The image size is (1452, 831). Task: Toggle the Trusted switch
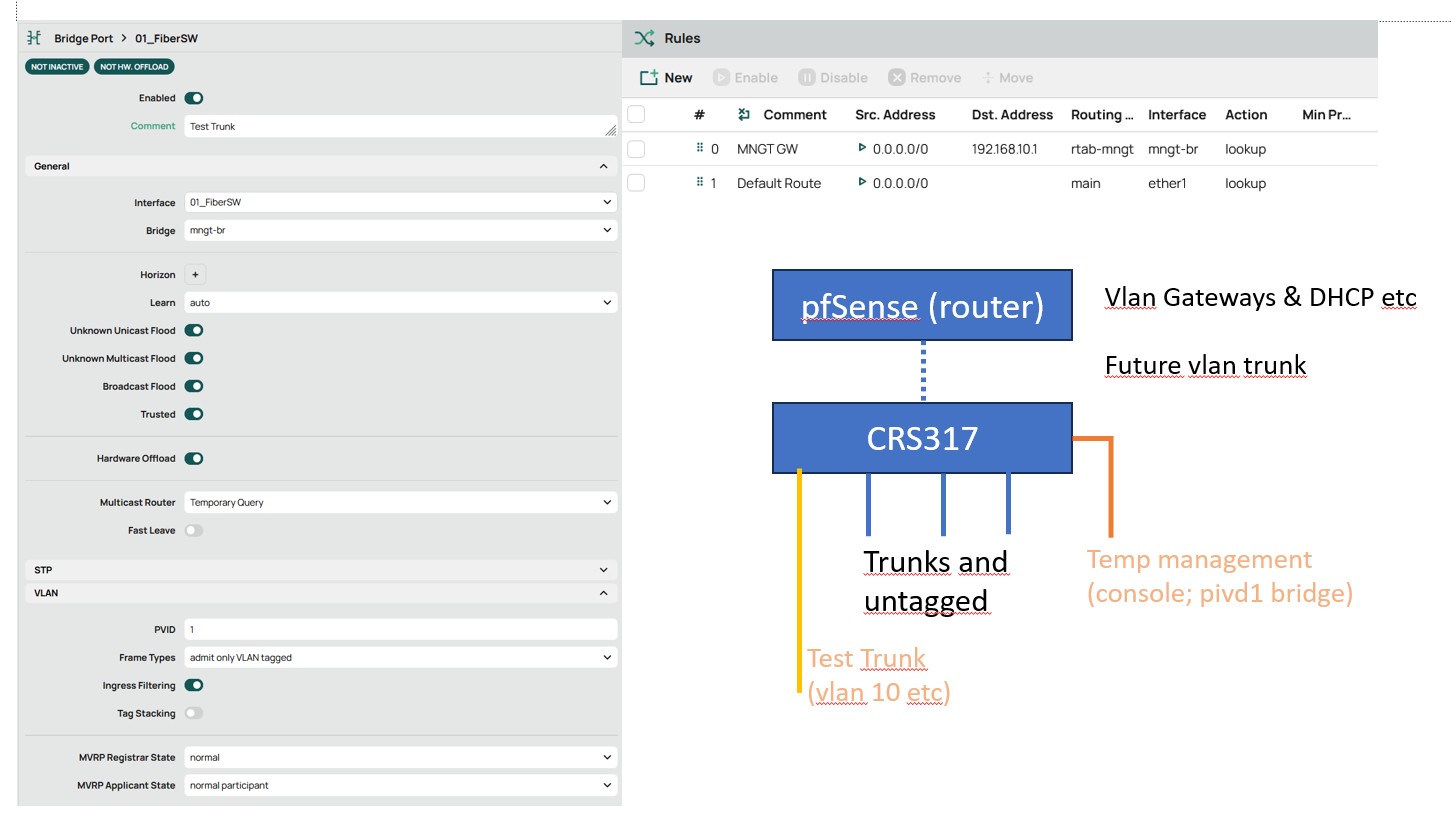click(194, 414)
